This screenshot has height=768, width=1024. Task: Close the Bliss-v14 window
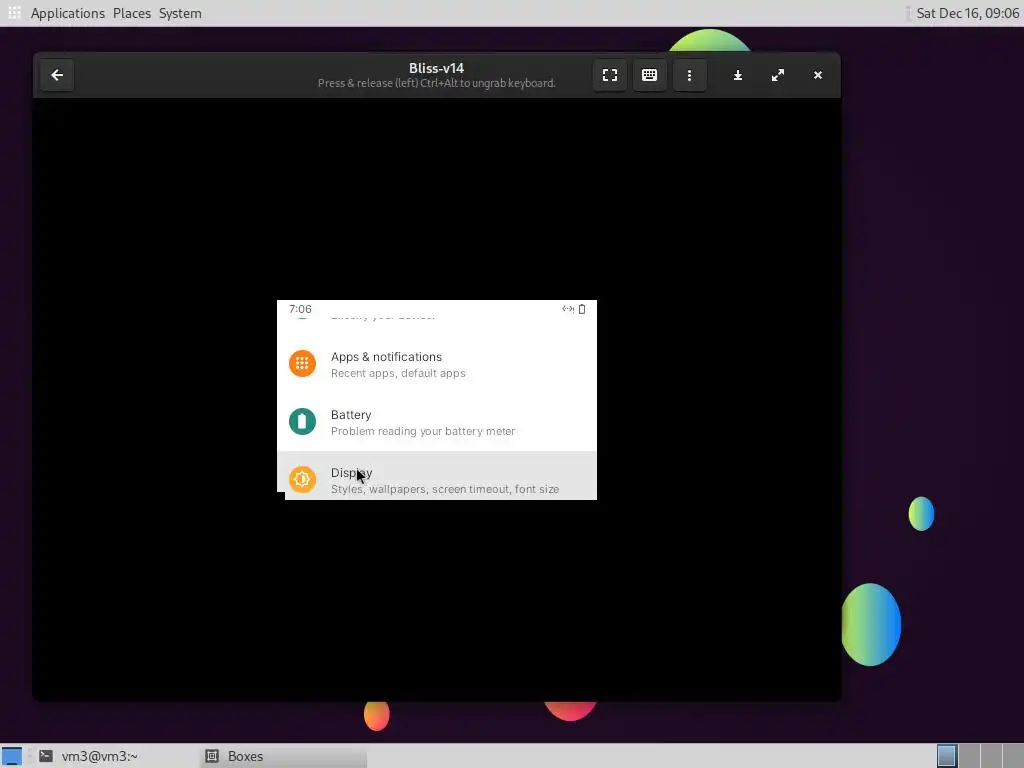(818, 75)
